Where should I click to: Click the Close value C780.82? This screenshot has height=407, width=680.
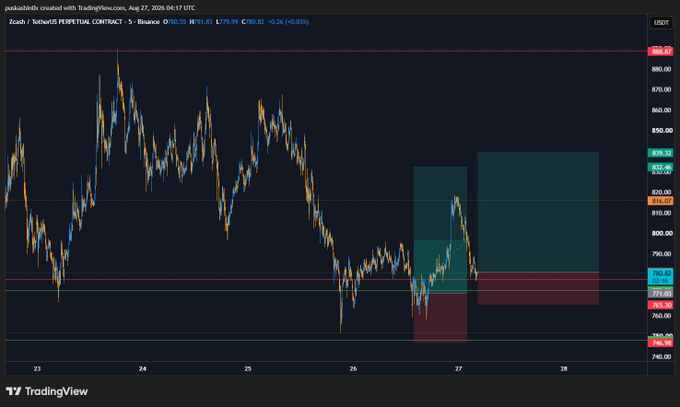[x=253, y=22]
